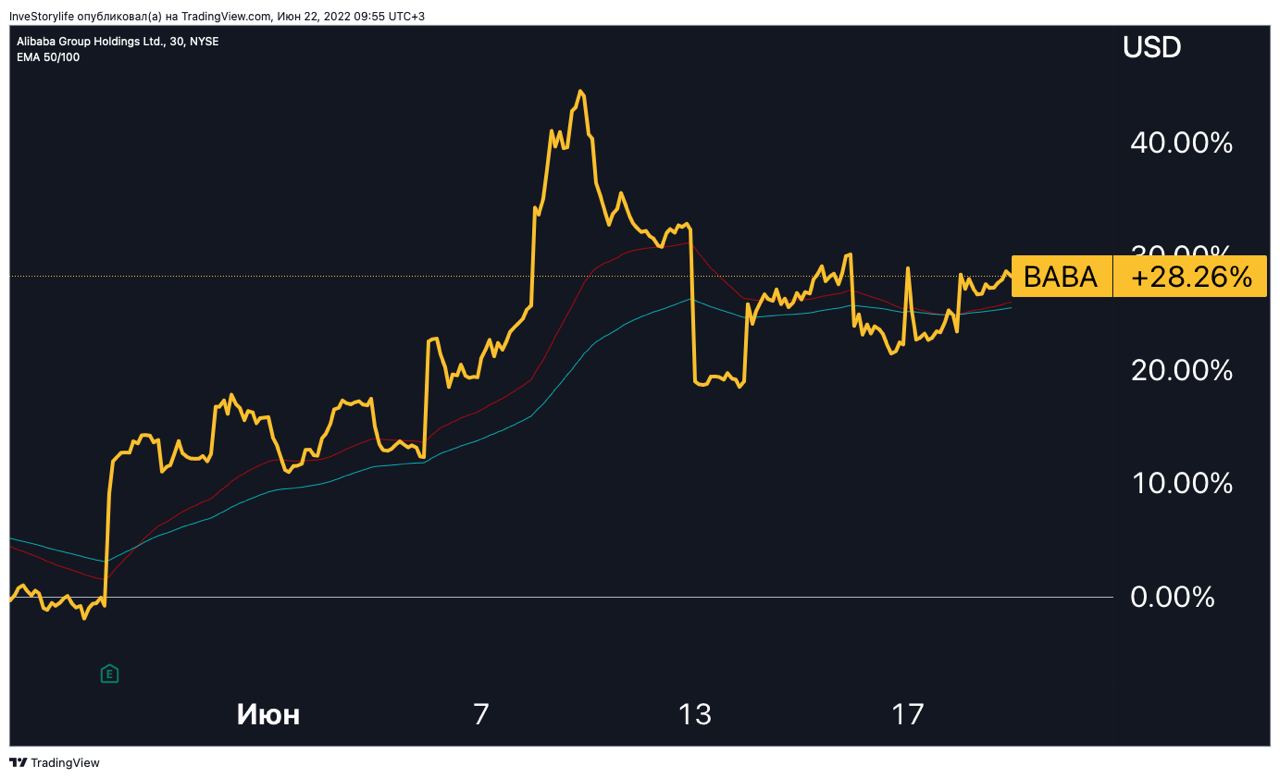Image resolution: width=1280 pixels, height=779 pixels.
Task: Click date label 7 on time axis
Action: [x=481, y=714]
